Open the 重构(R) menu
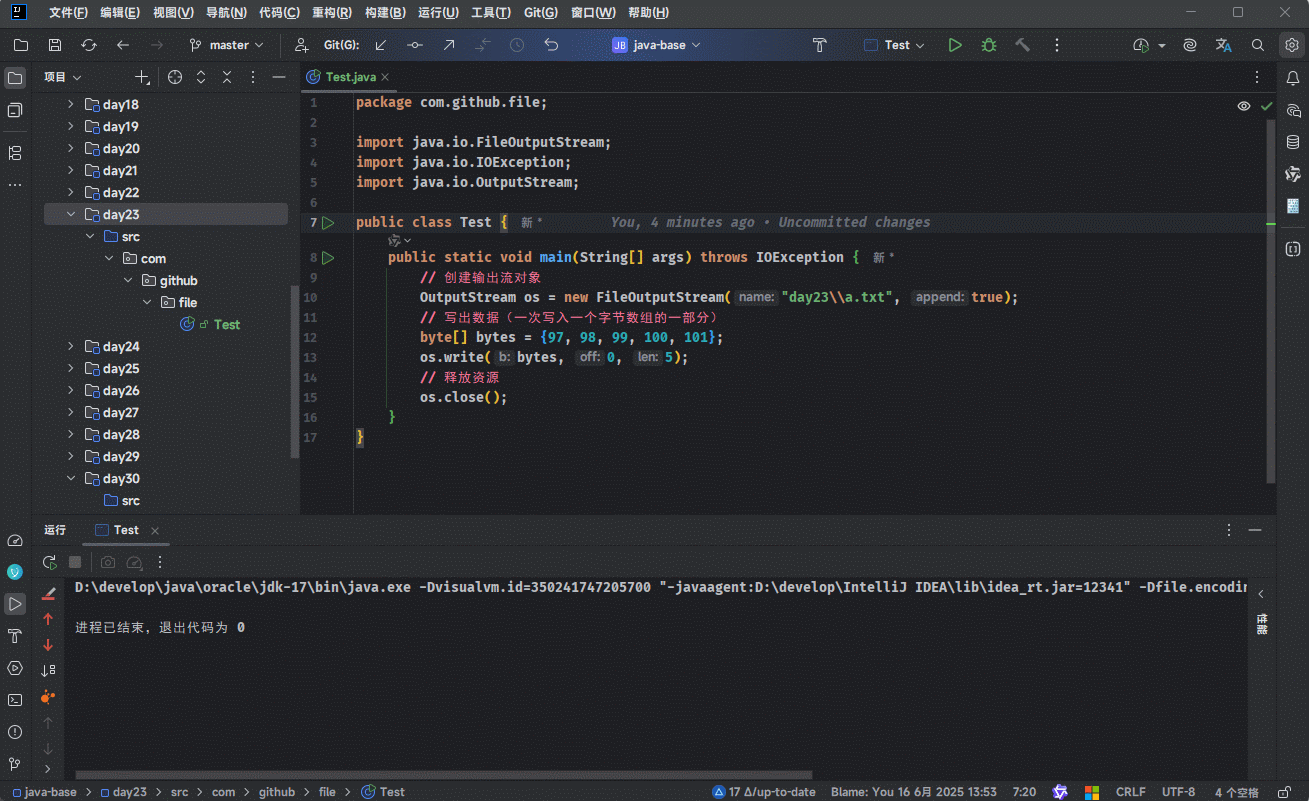The height and width of the screenshot is (801, 1309). coord(331,13)
